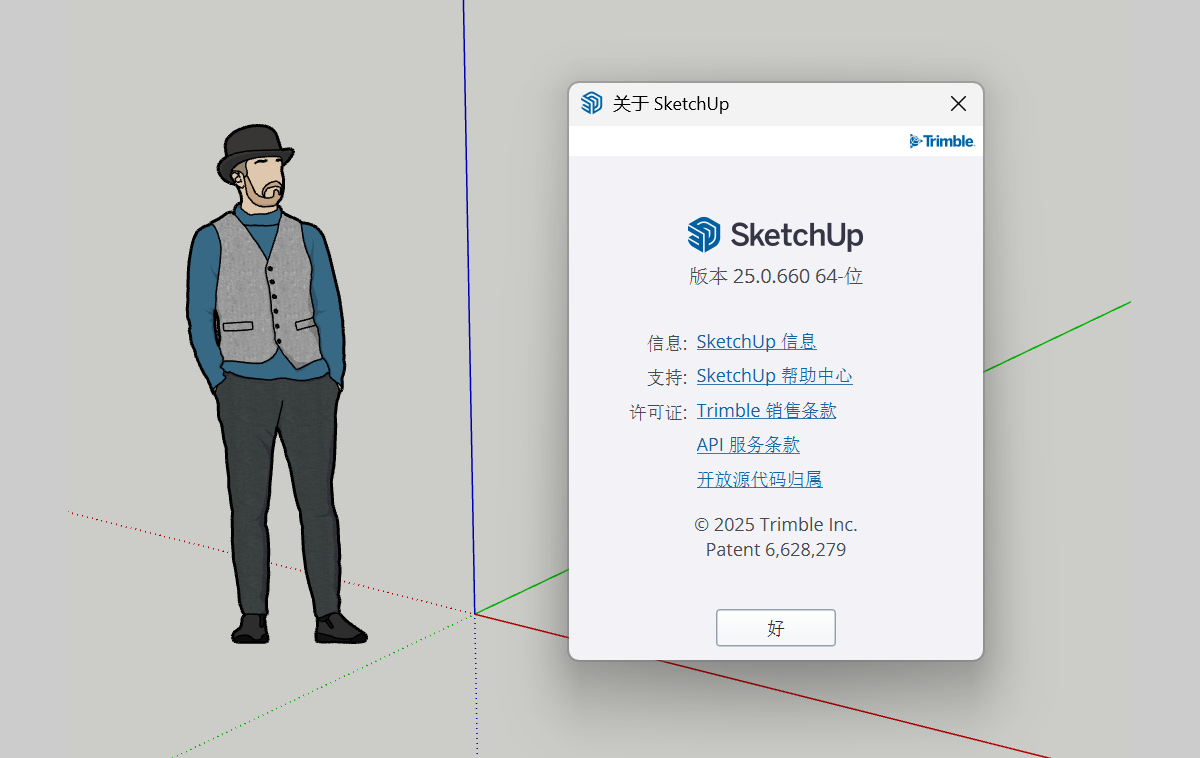Click the Trimble logo in dialog header
1200x758 pixels.
pos(942,141)
